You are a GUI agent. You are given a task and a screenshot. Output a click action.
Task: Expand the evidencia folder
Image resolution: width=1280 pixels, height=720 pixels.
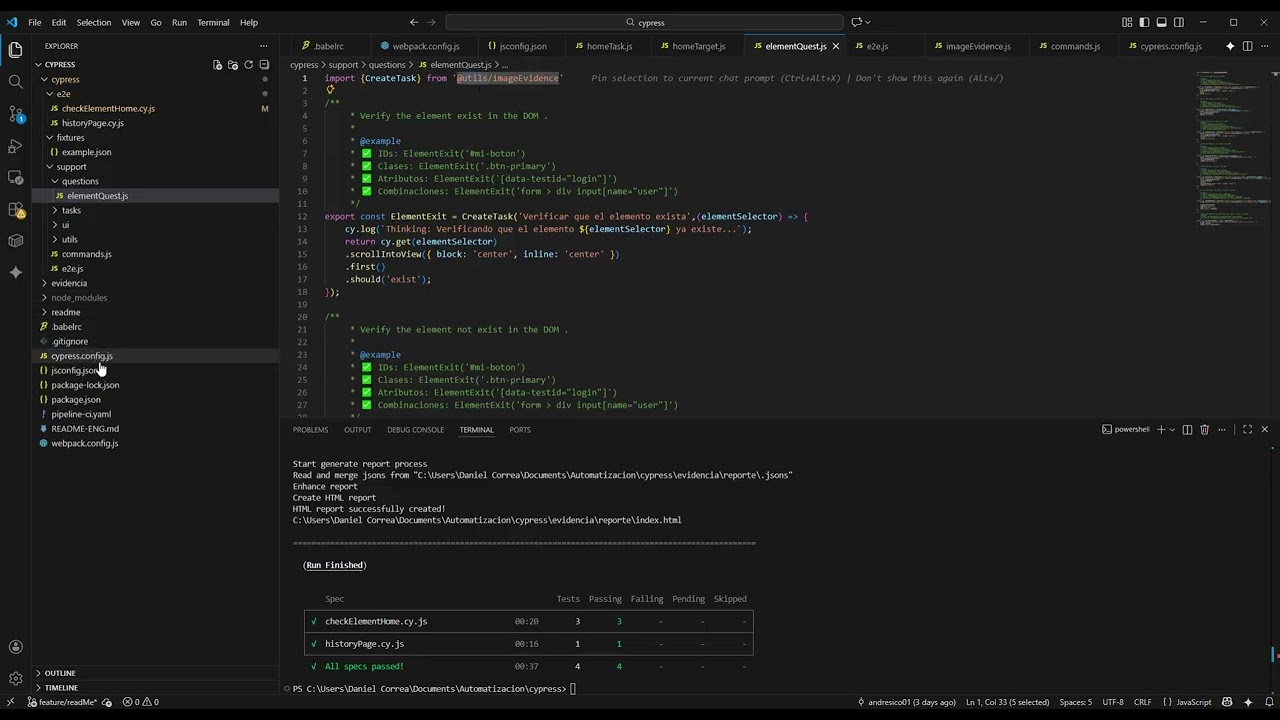69,283
